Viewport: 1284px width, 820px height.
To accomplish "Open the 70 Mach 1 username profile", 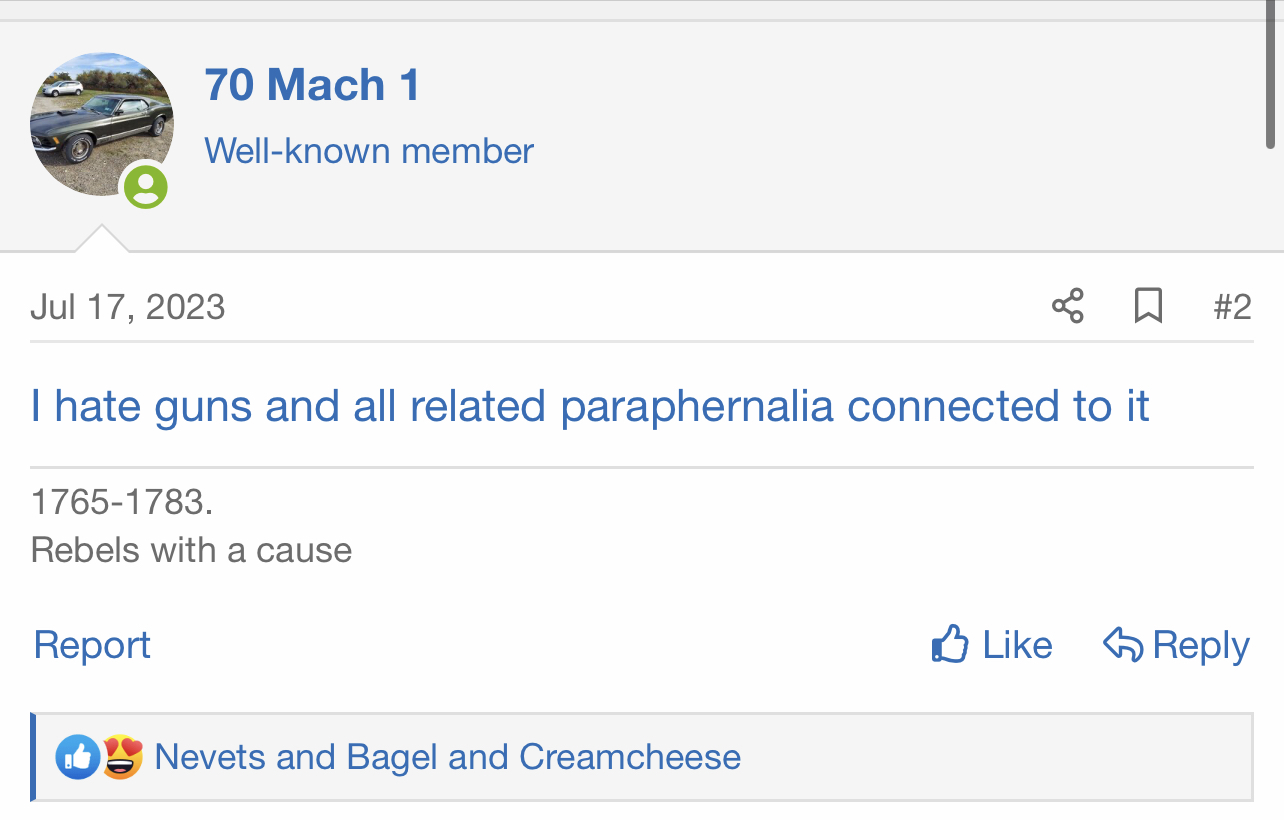I will click(312, 85).
